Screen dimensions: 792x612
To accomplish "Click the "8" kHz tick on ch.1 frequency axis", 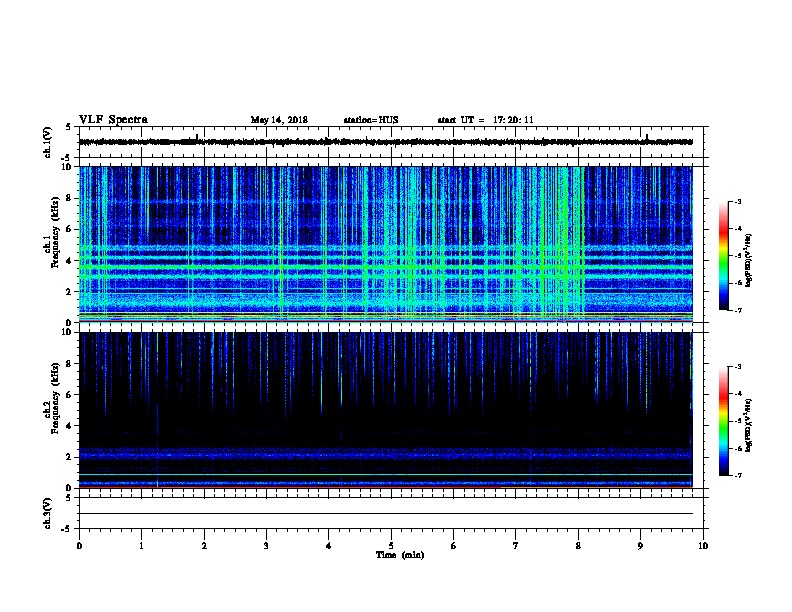I will (x=69, y=198).
